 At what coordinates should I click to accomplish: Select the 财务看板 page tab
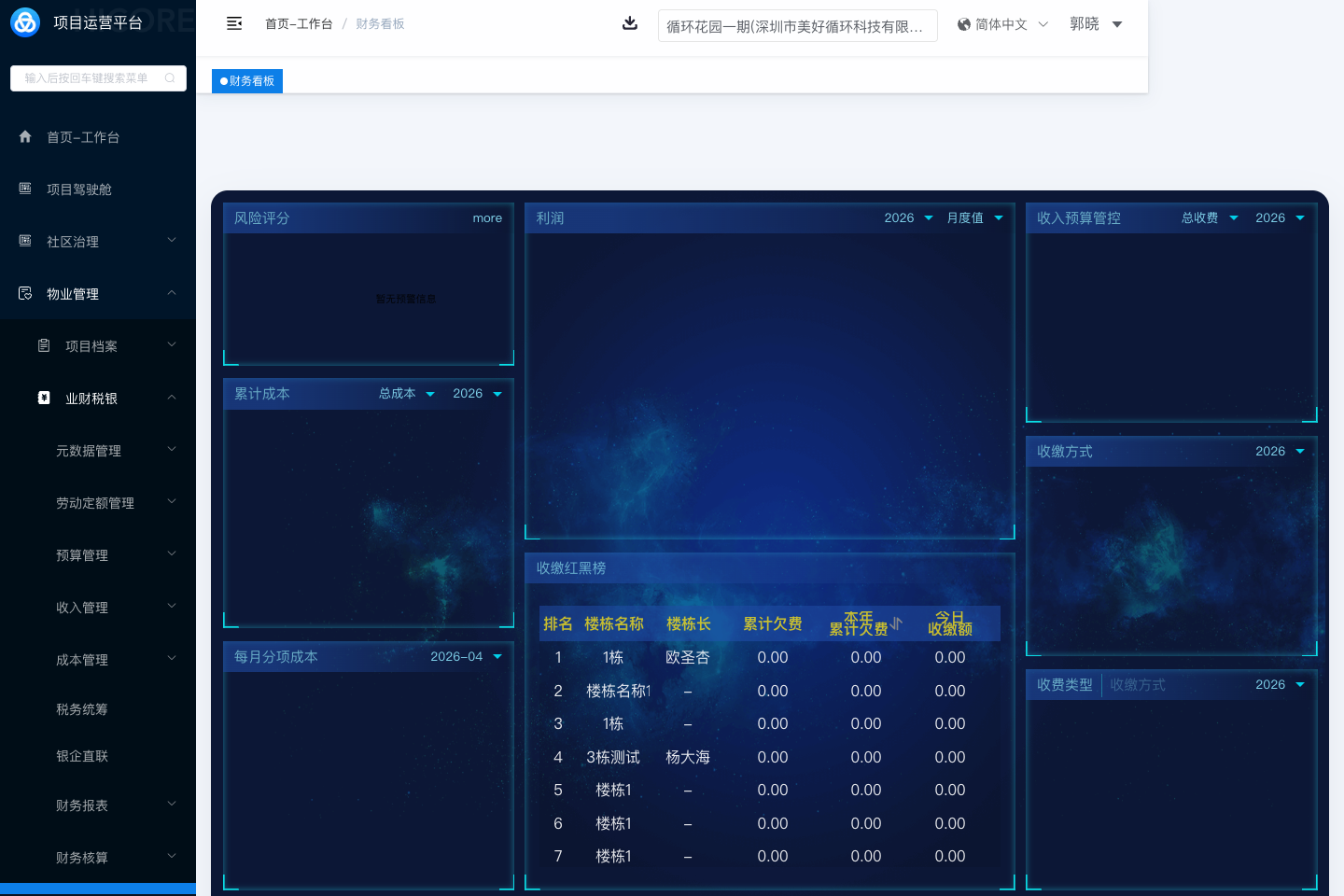coord(247,81)
